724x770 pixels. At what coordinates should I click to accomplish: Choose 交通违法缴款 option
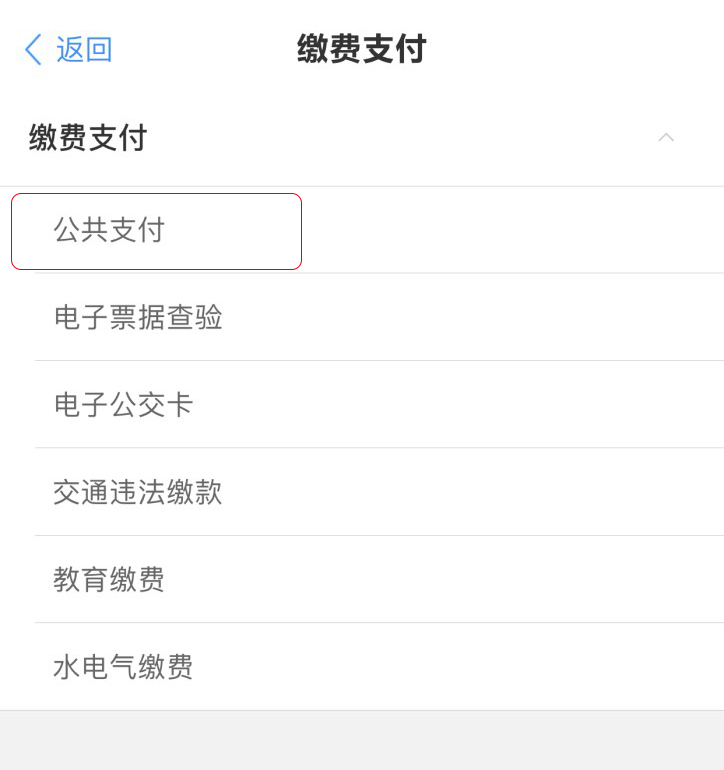(x=138, y=492)
